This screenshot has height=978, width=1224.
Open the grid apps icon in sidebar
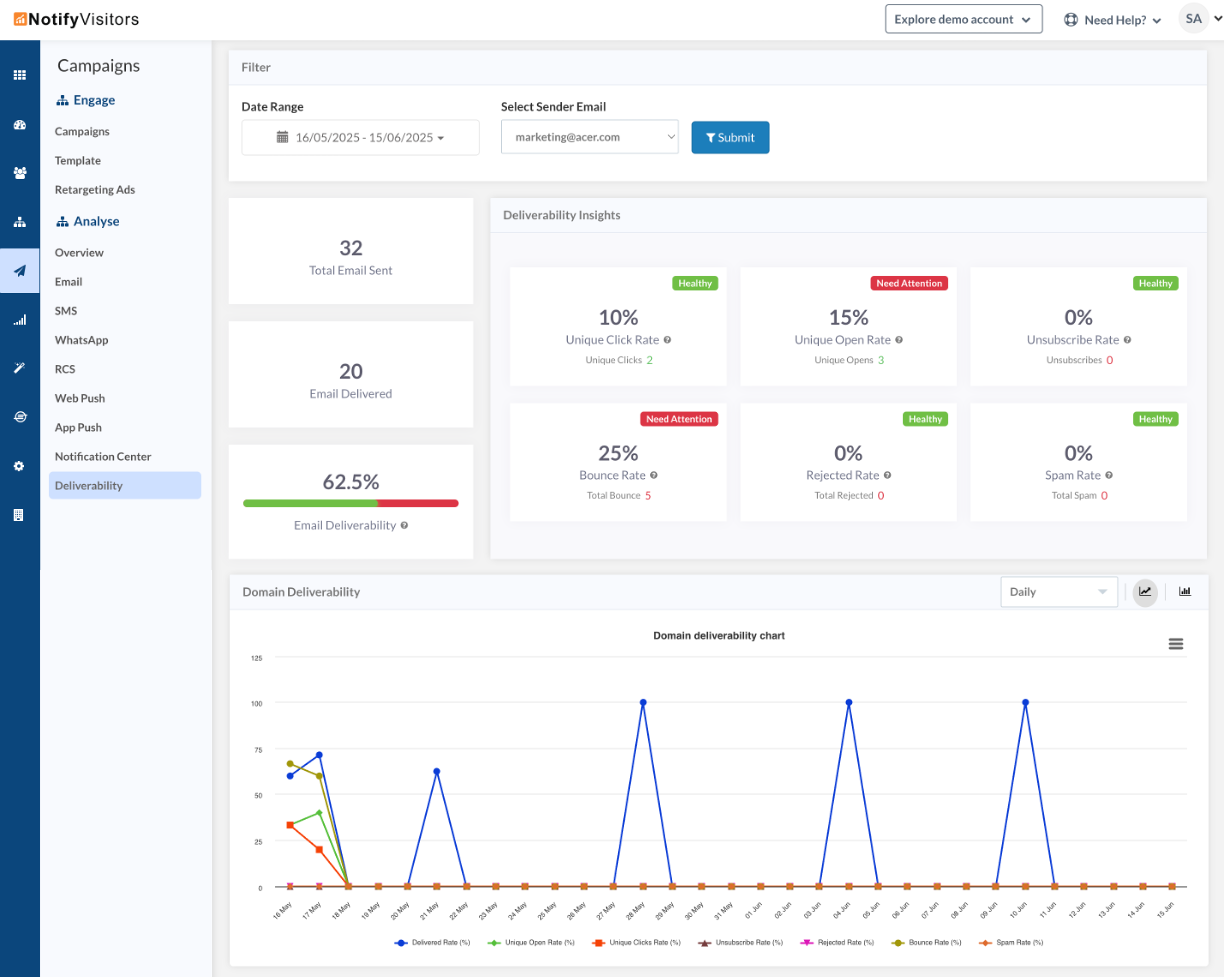click(x=19, y=75)
